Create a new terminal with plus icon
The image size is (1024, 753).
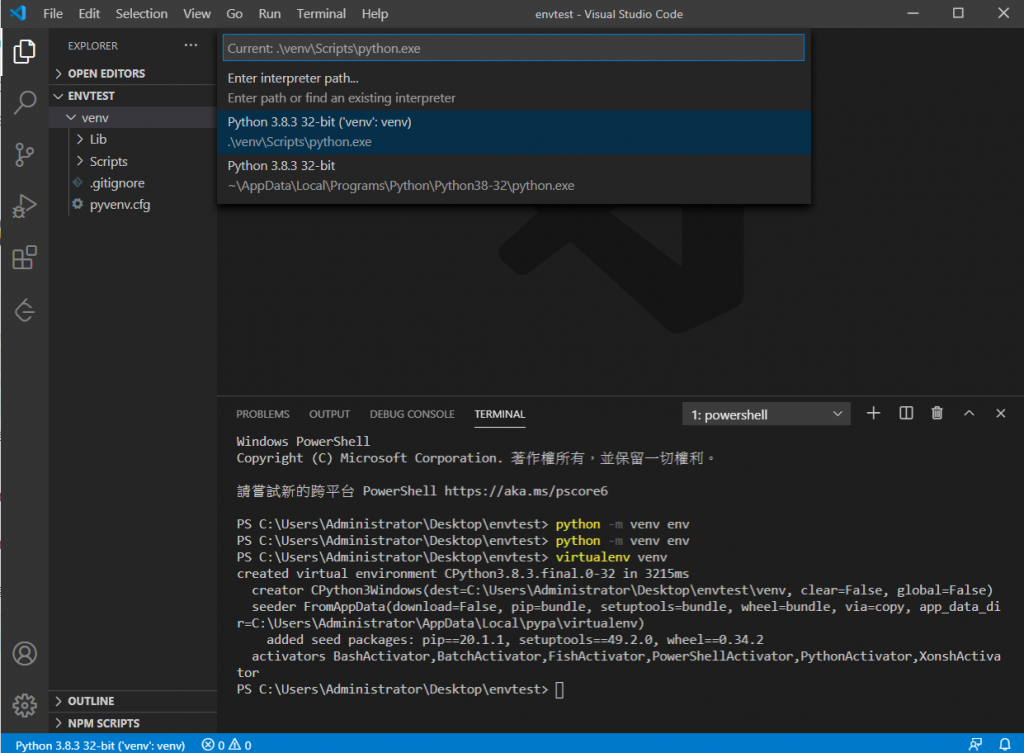coord(873,413)
